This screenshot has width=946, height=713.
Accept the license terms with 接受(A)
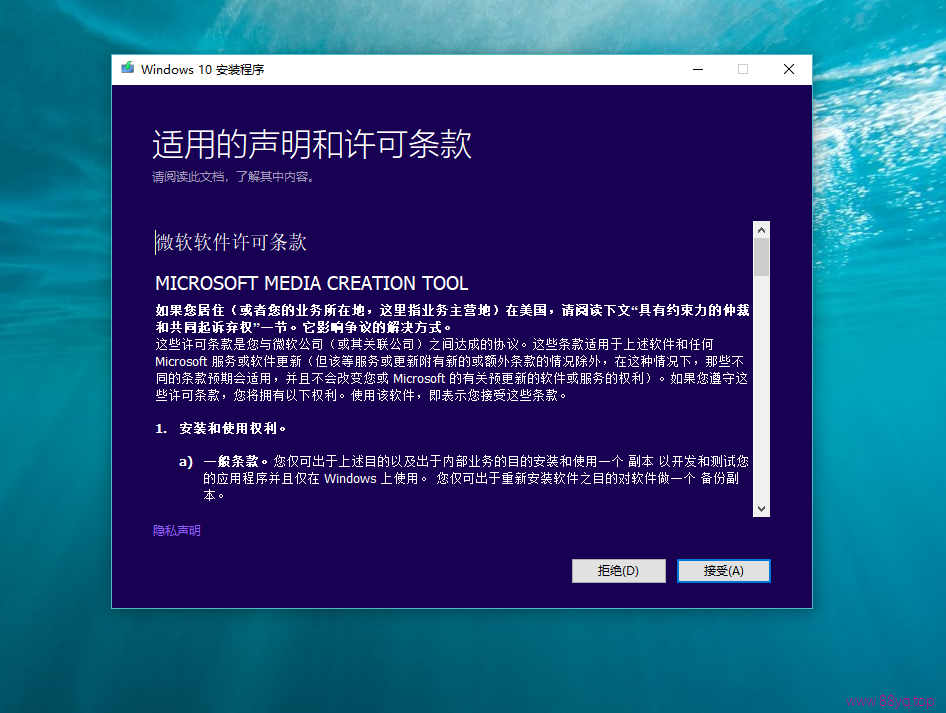[723, 571]
